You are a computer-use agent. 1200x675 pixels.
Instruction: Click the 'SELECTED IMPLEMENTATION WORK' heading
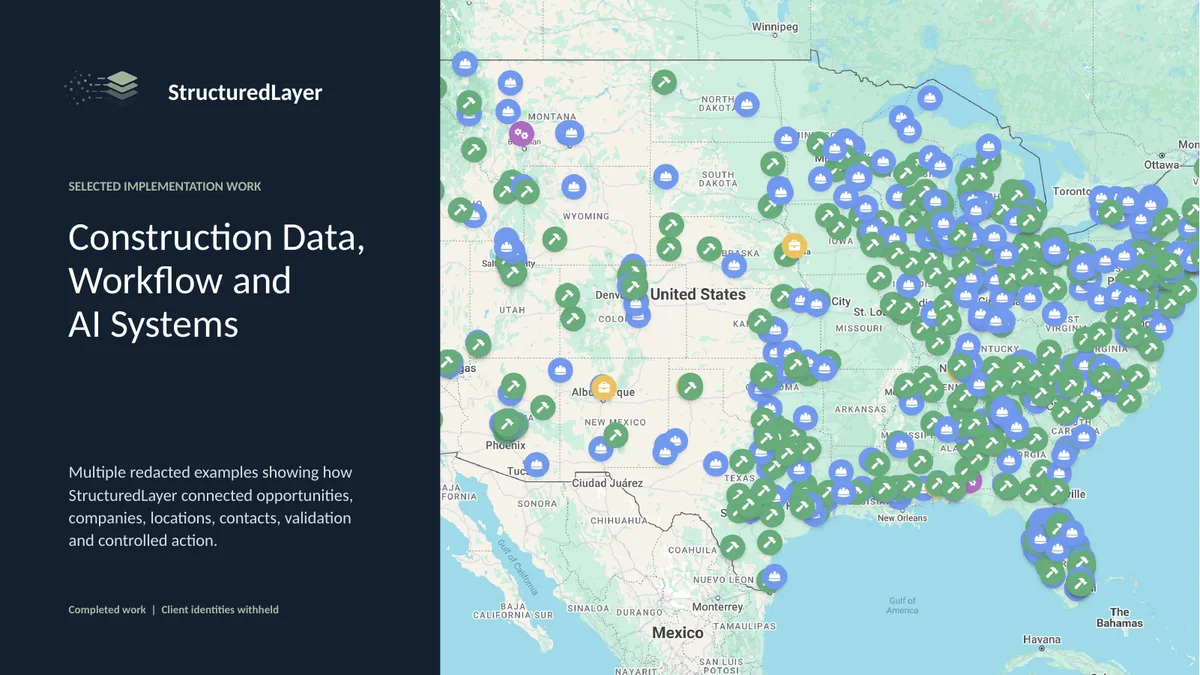point(165,186)
